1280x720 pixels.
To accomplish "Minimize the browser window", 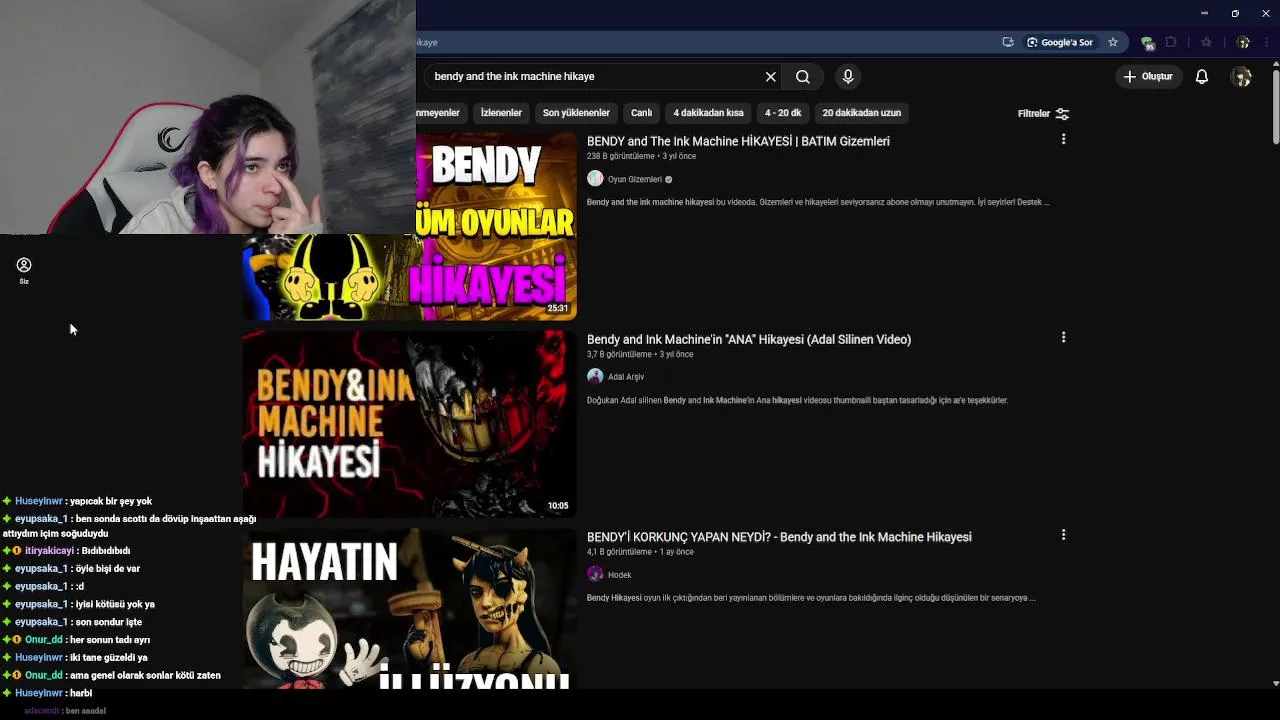I will click(x=1204, y=13).
